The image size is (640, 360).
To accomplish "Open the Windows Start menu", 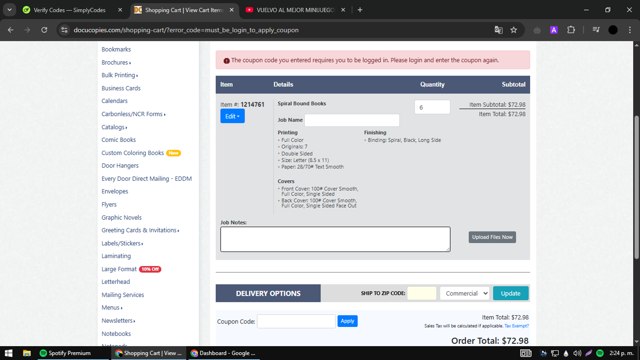I will point(9,353).
